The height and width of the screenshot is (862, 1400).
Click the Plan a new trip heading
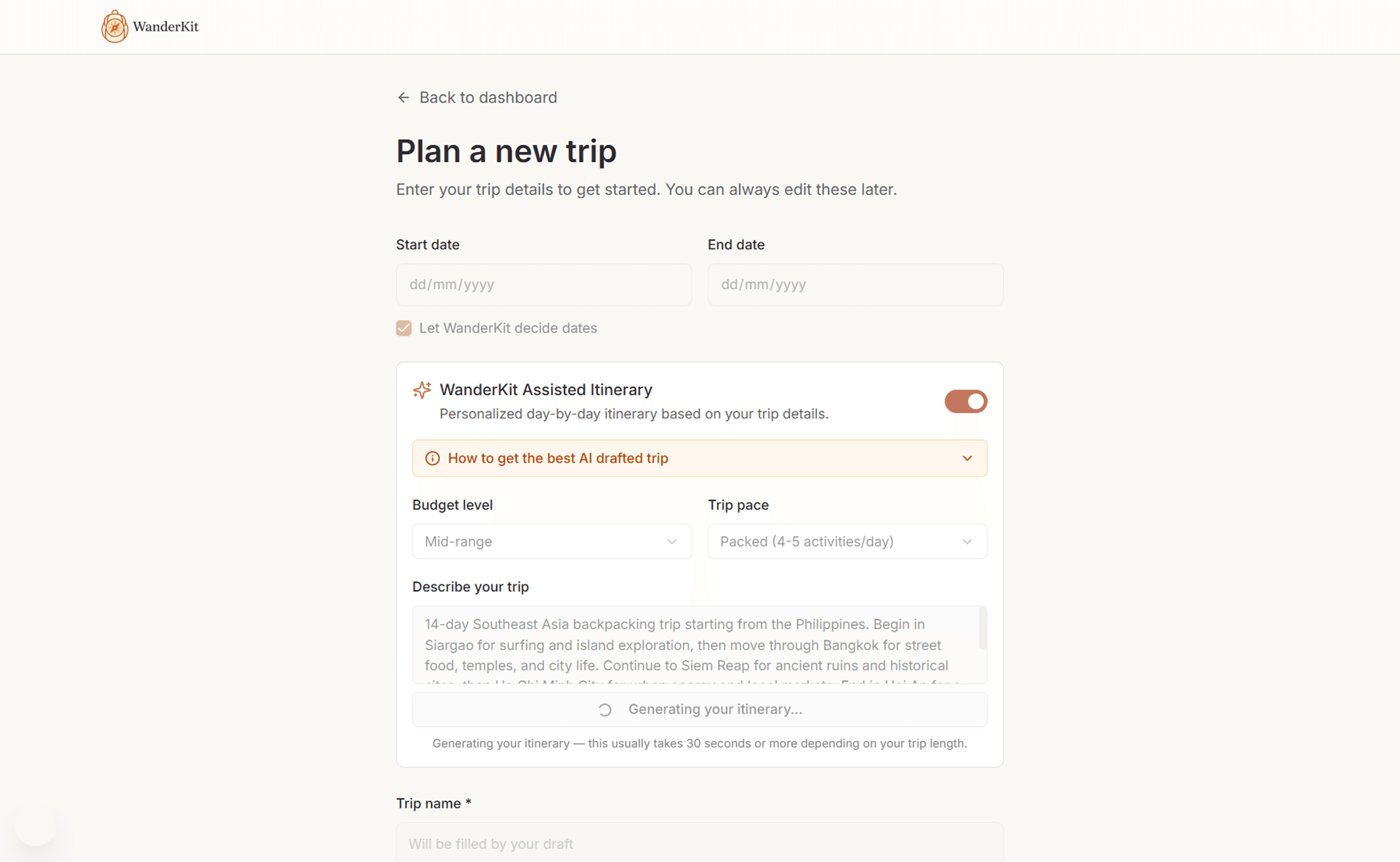[506, 151]
